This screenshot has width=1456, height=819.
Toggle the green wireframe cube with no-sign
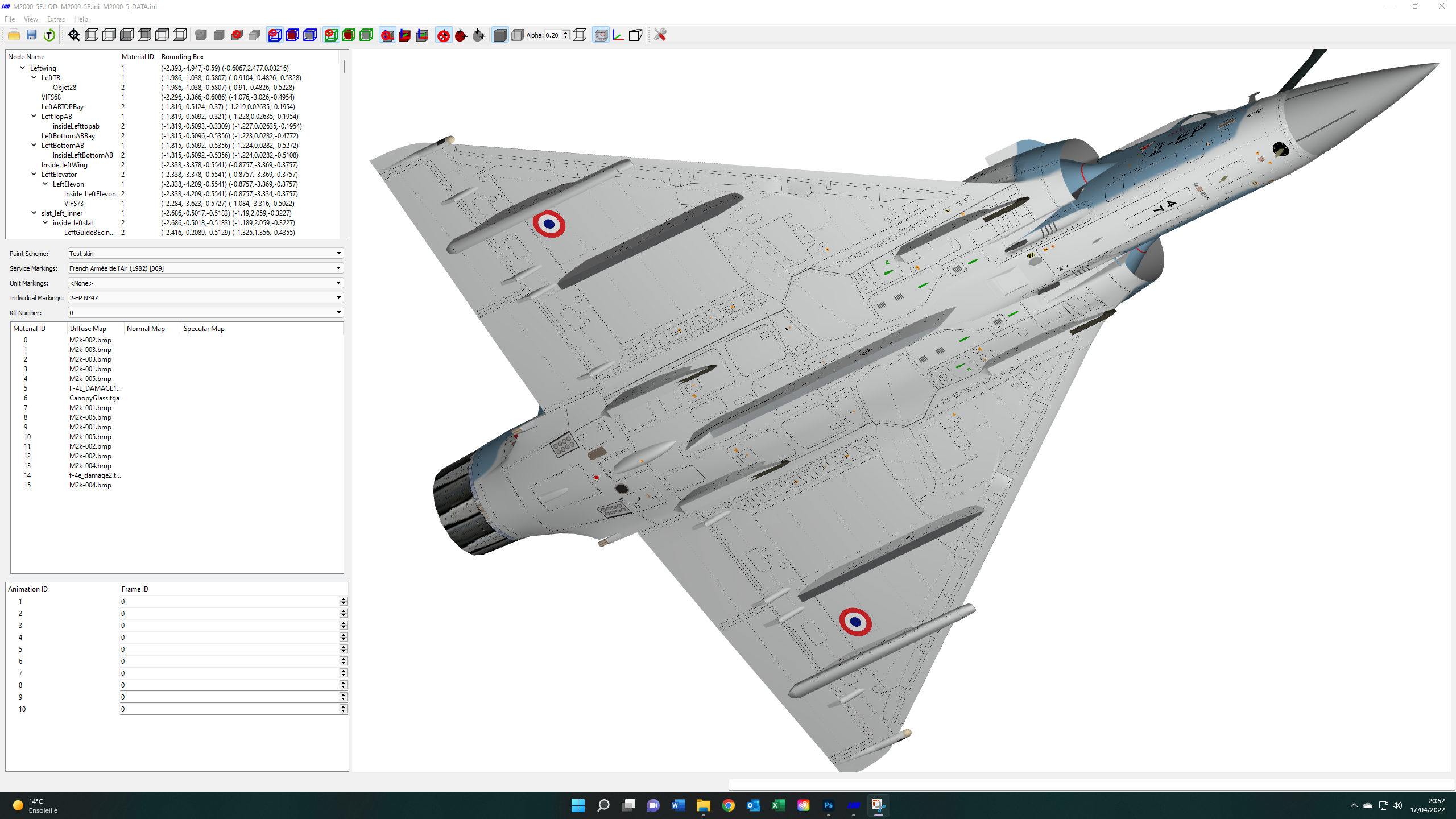tap(331, 35)
